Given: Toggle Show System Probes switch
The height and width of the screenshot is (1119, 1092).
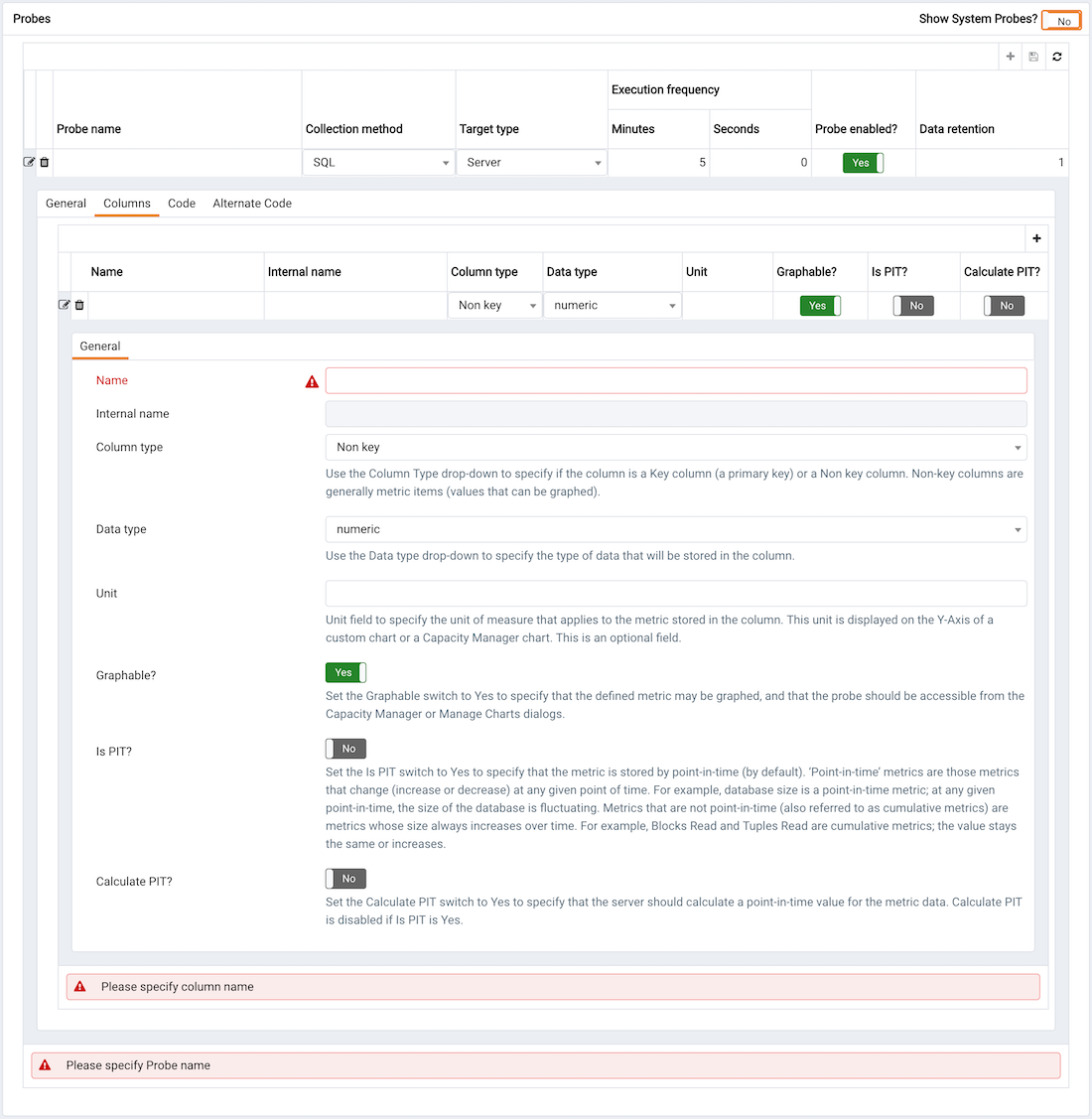Looking at the screenshot, I should coord(1061,21).
